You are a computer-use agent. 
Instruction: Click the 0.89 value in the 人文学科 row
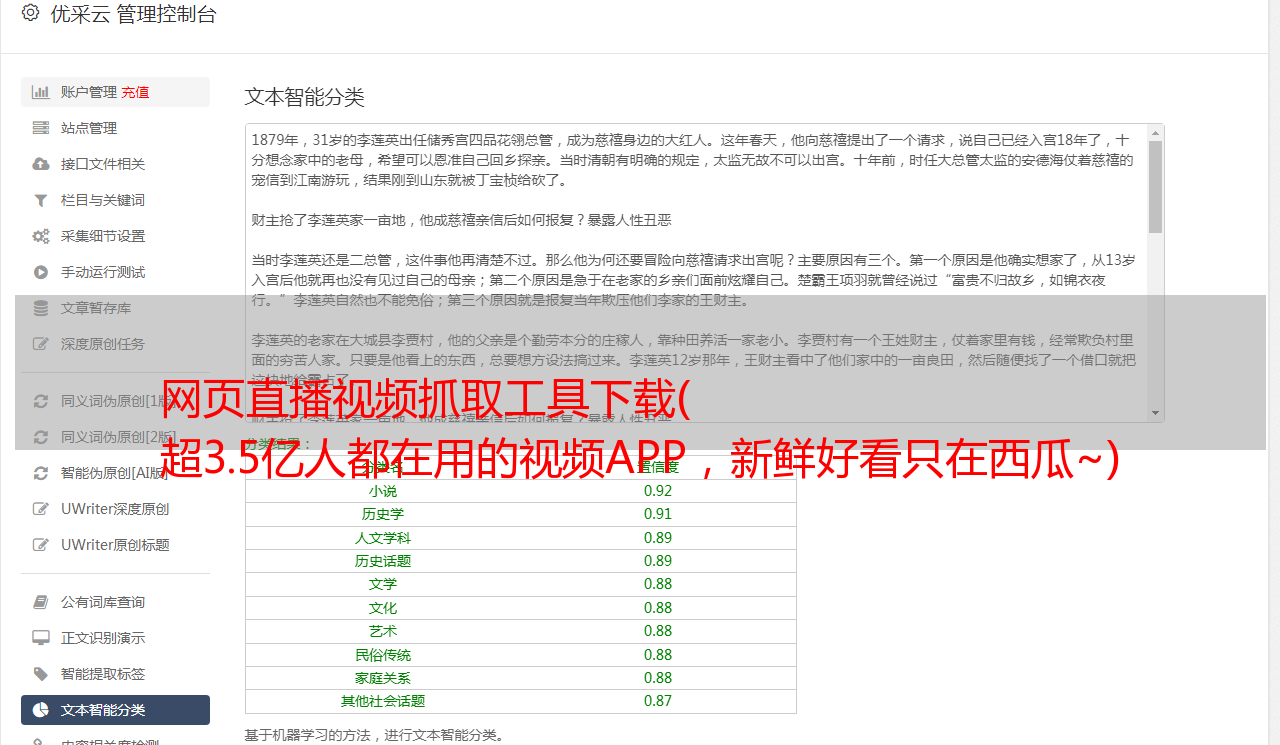pos(658,538)
